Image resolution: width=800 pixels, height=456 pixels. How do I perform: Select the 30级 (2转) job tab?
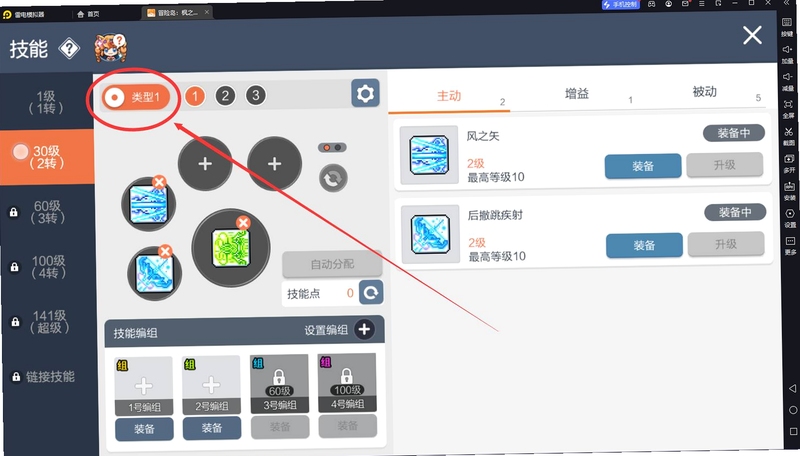[47, 157]
